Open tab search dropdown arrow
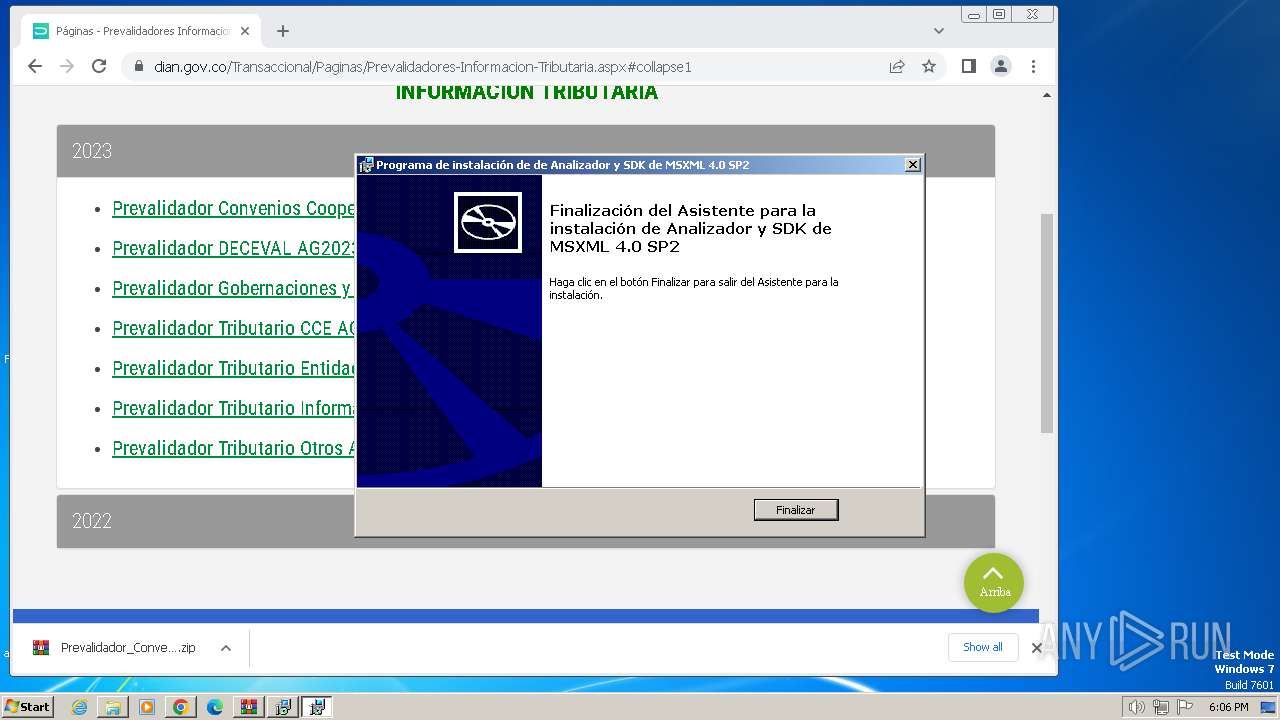 [x=939, y=31]
